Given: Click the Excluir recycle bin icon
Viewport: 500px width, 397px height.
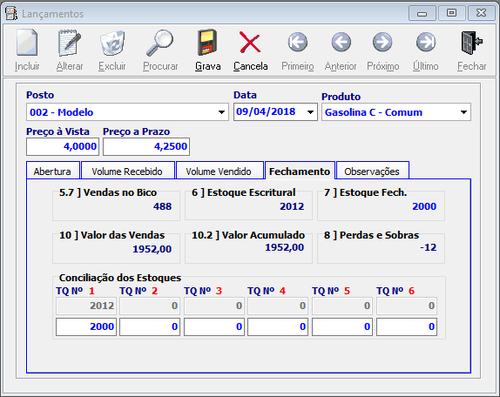Looking at the screenshot, I should 112,43.
